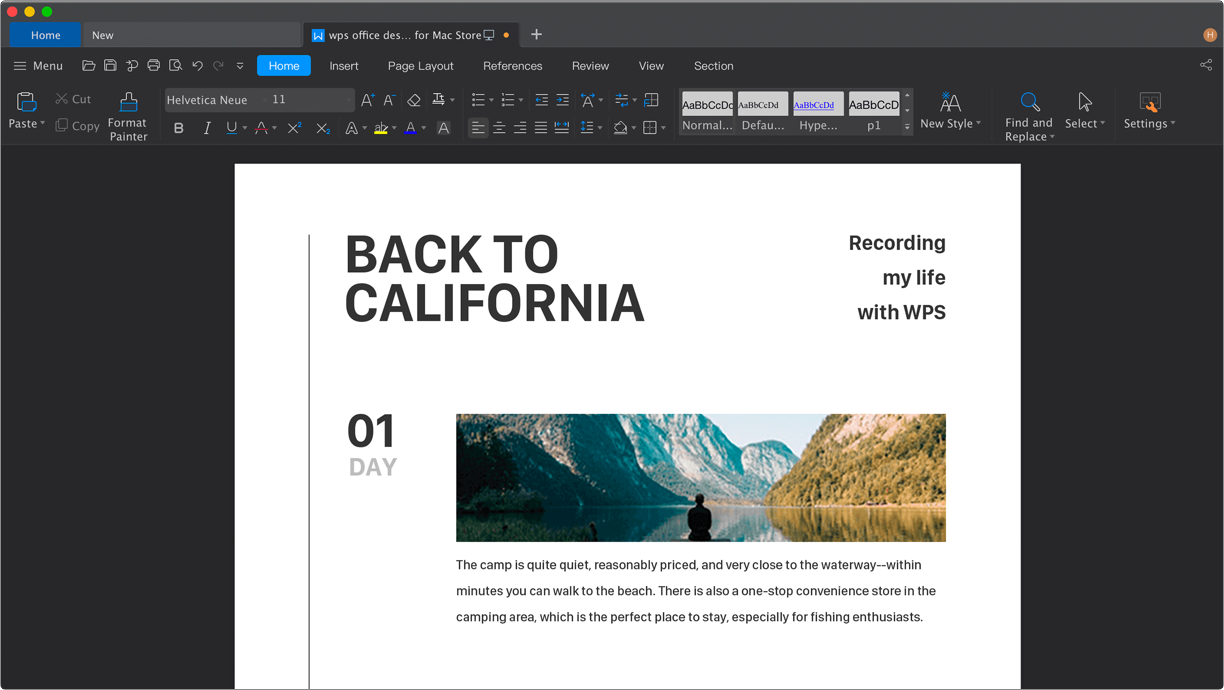Switch to the Insert ribbon tab
This screenshot has height=690, width=1224.
coord(344,65)
